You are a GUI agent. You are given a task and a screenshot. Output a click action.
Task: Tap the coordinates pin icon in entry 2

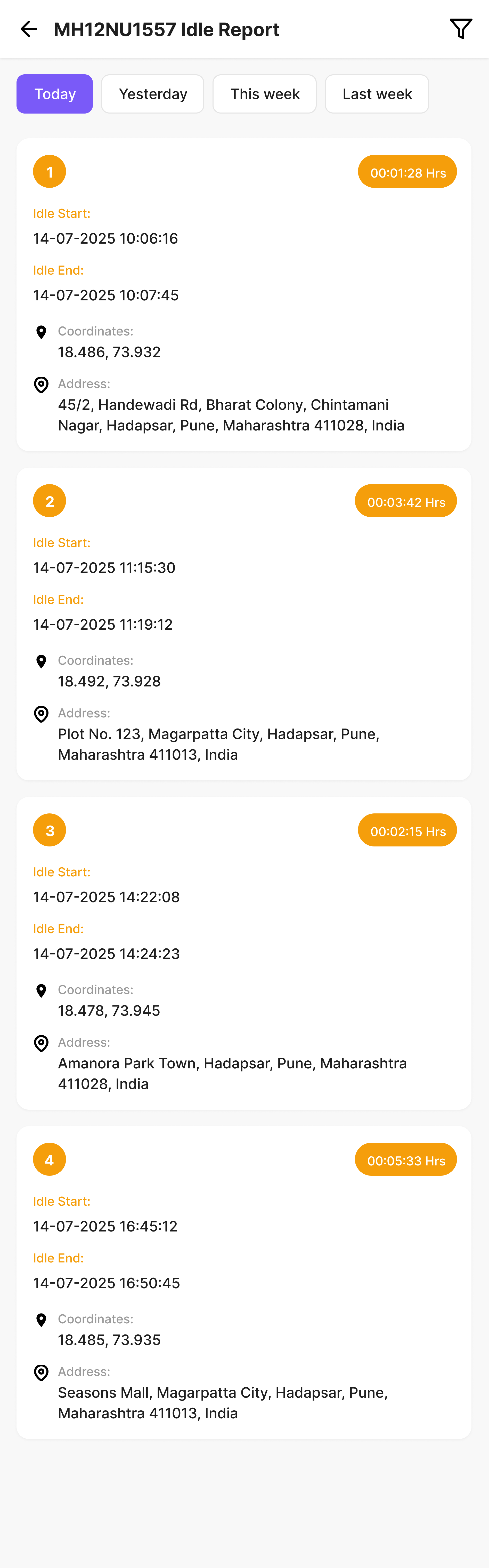click(41, 662)
